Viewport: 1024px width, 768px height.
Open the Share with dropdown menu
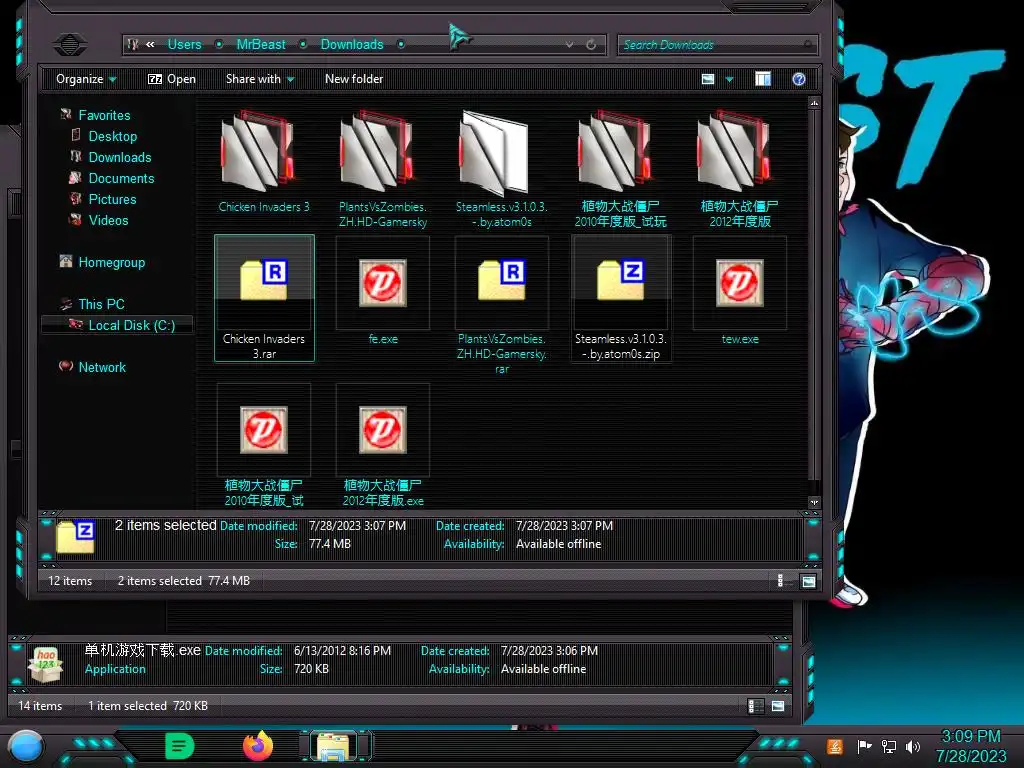[x=260, y=79]
